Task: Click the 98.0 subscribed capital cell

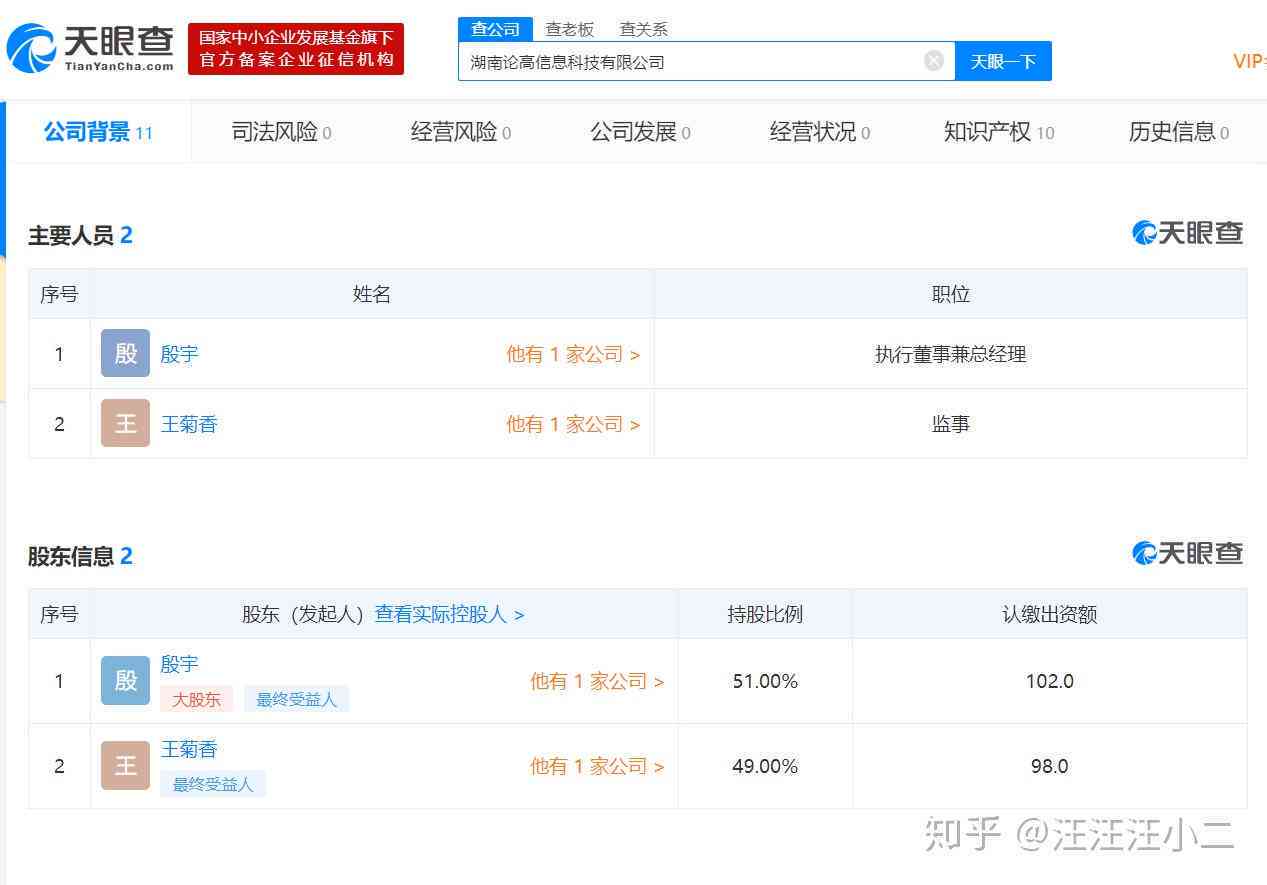Action: (x=1050, y=766)
